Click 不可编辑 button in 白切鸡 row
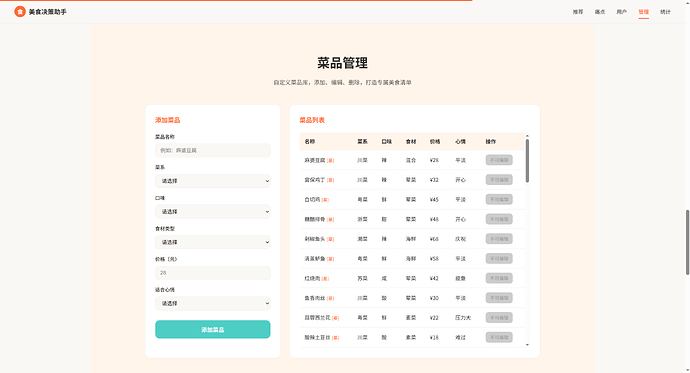This screenshot has height=373, width=690. tap(499, 199)
